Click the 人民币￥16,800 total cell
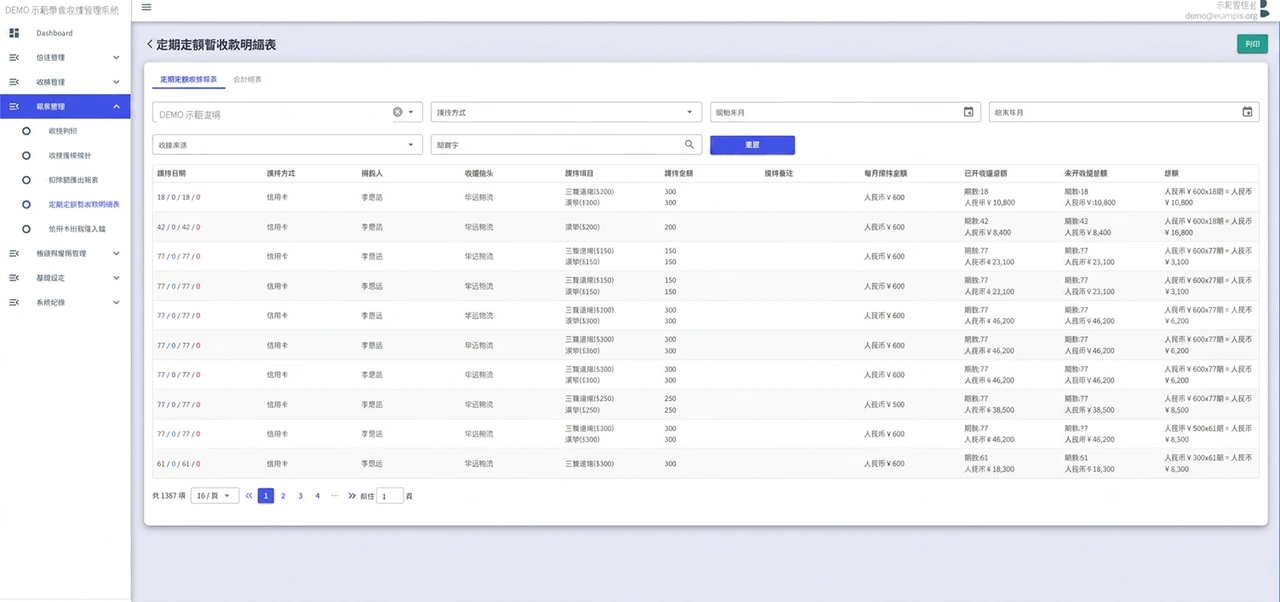Viewport: 1280px width, 602px height. coord(1207,227)
